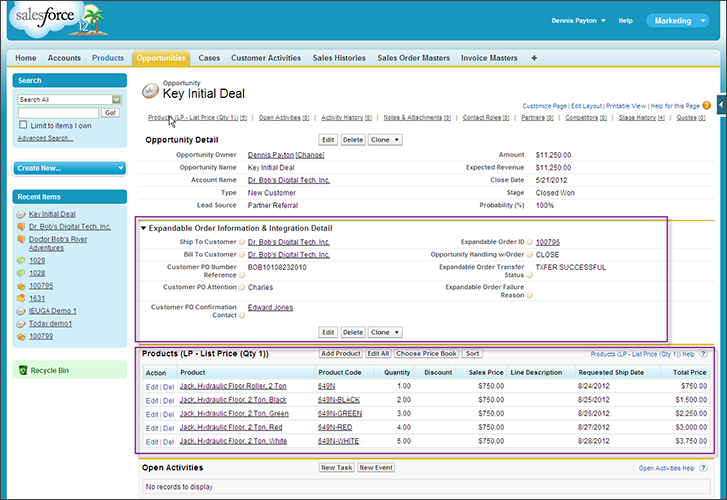Screen dimensions: 727x500
Task: Click the Choose Price Book button
Action: (427, 353)
